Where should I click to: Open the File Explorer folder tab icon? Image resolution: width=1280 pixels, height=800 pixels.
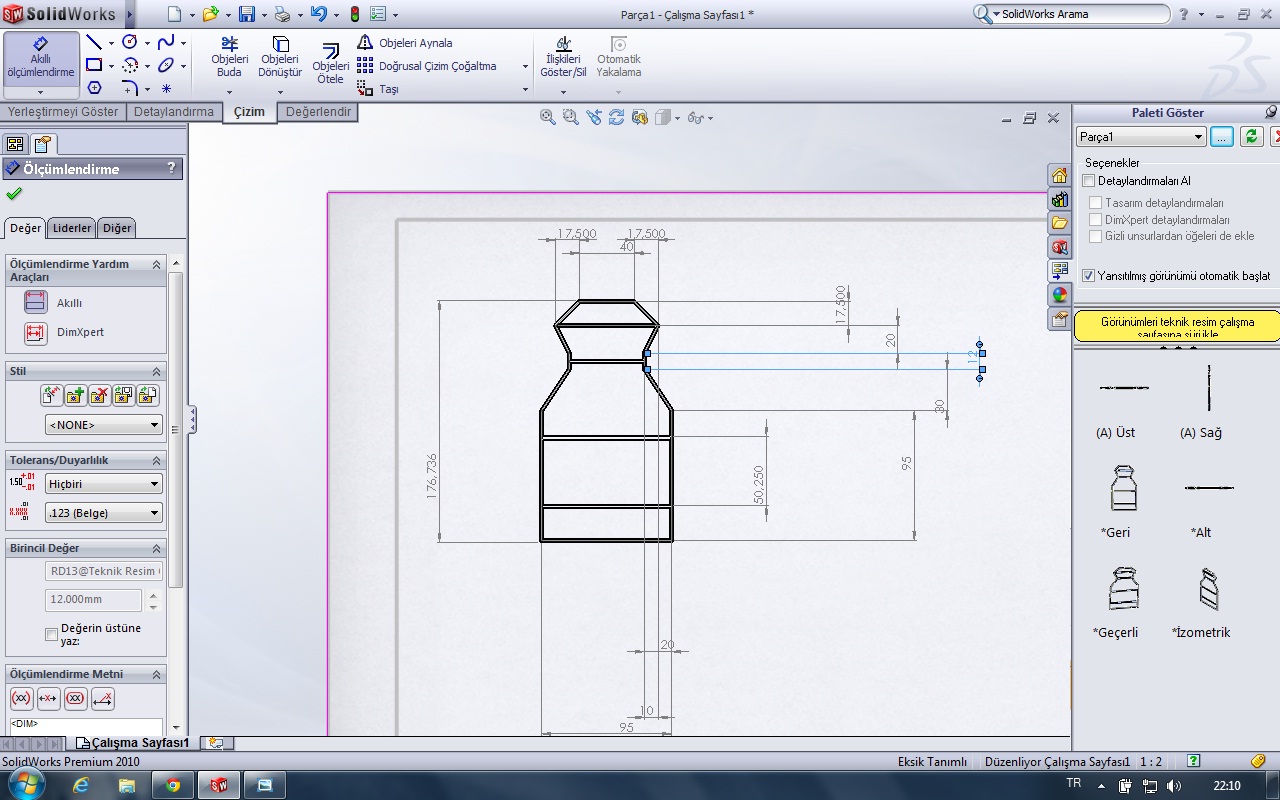pos(1059,223)
